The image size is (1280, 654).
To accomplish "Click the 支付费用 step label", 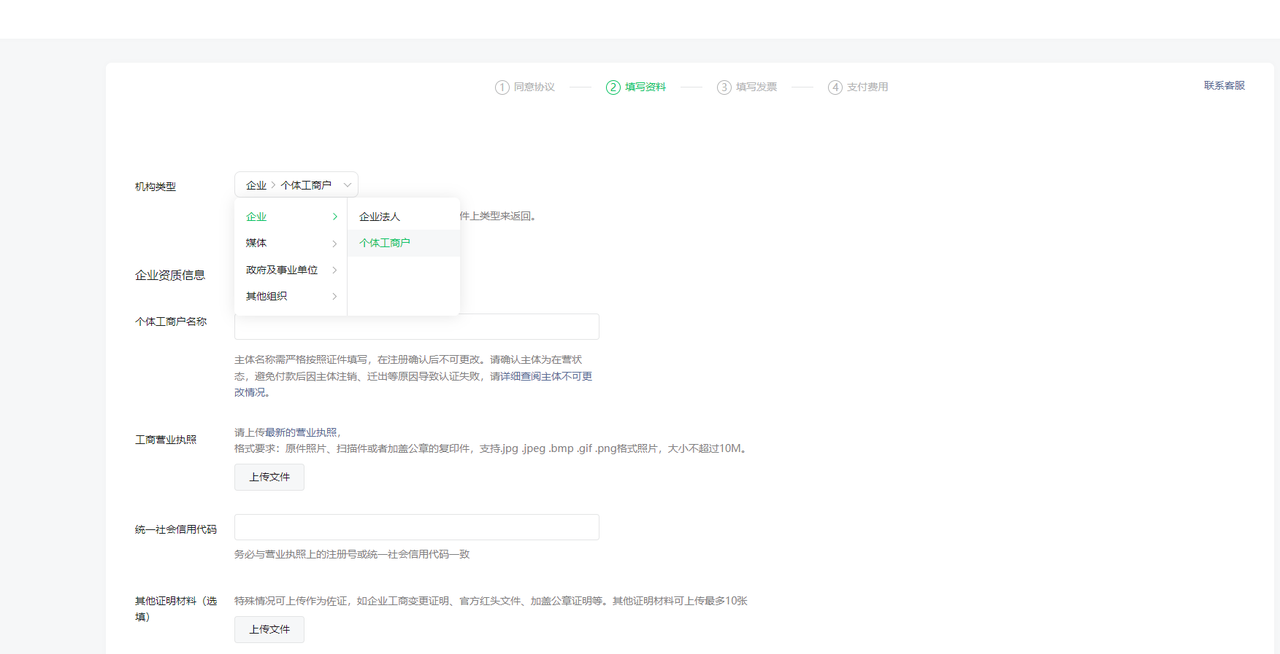I will tap(867, 87).
